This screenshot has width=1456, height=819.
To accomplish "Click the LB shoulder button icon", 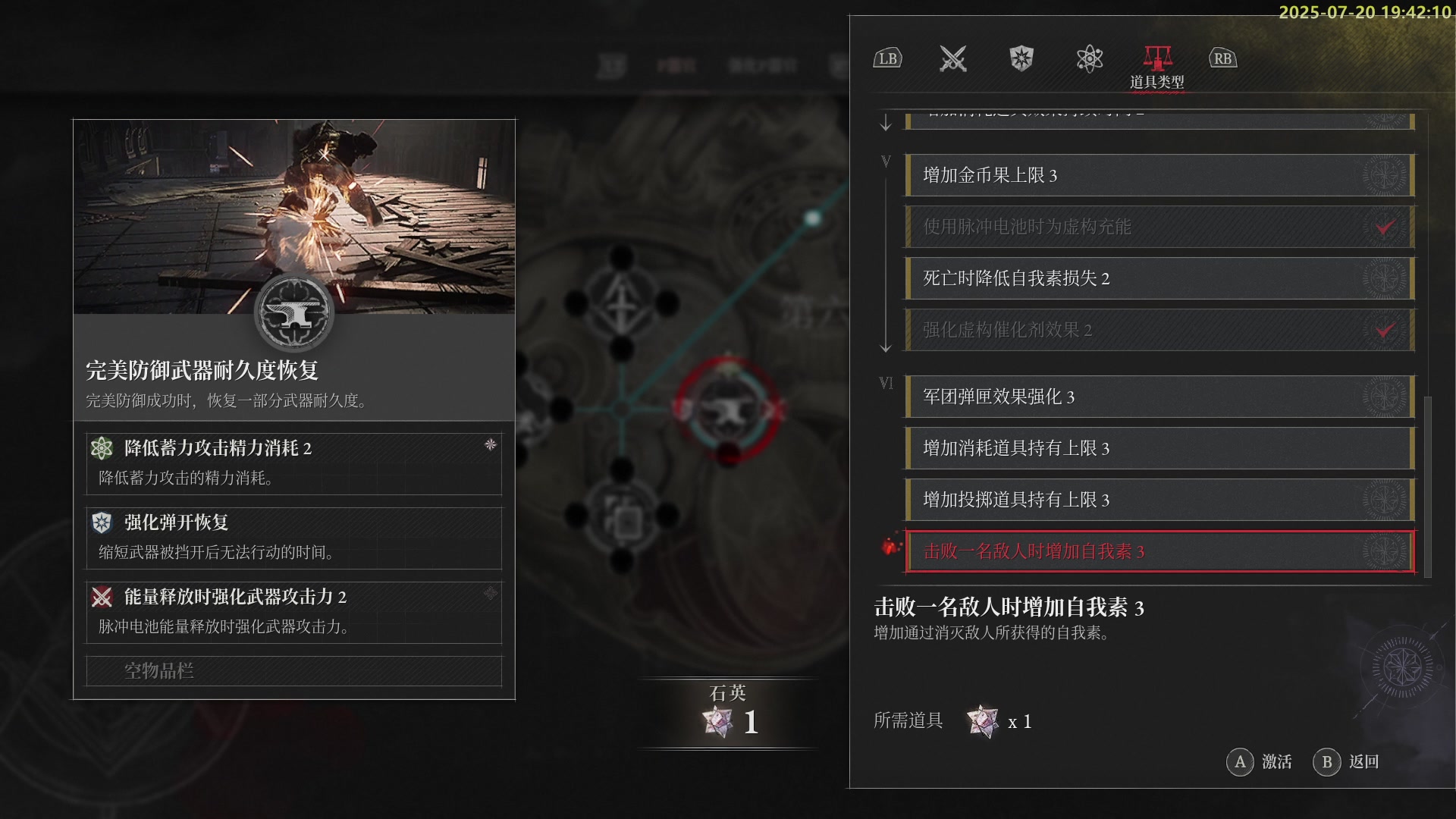I will coord(887,58).
